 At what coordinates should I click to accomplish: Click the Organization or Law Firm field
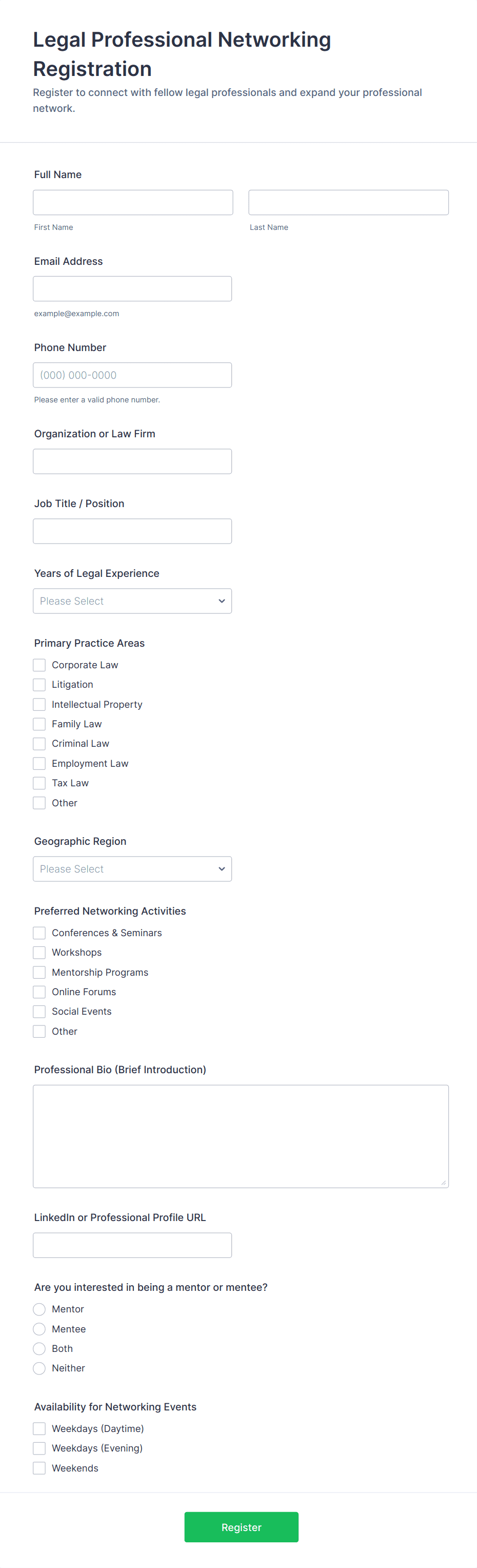(x=132, y=461)
